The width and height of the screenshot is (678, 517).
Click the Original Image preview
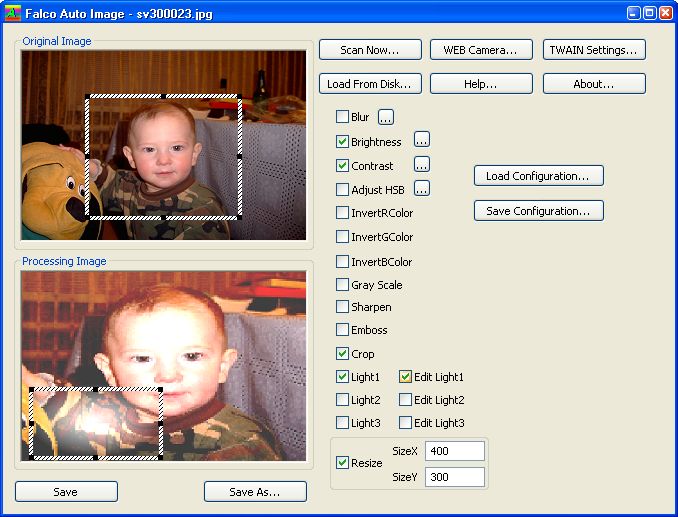point(163,145)
